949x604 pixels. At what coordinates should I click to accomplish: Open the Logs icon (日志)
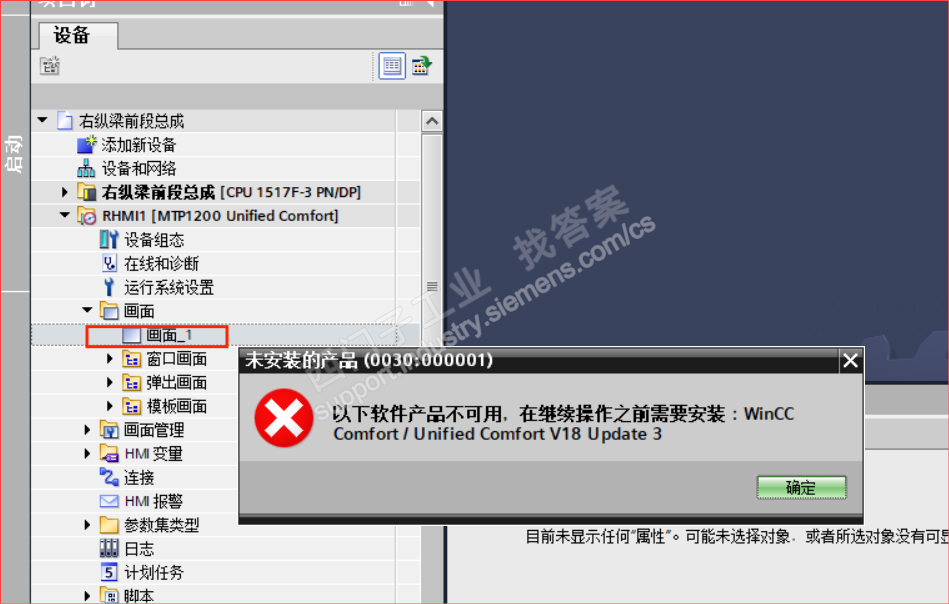(x=109, y=548)
